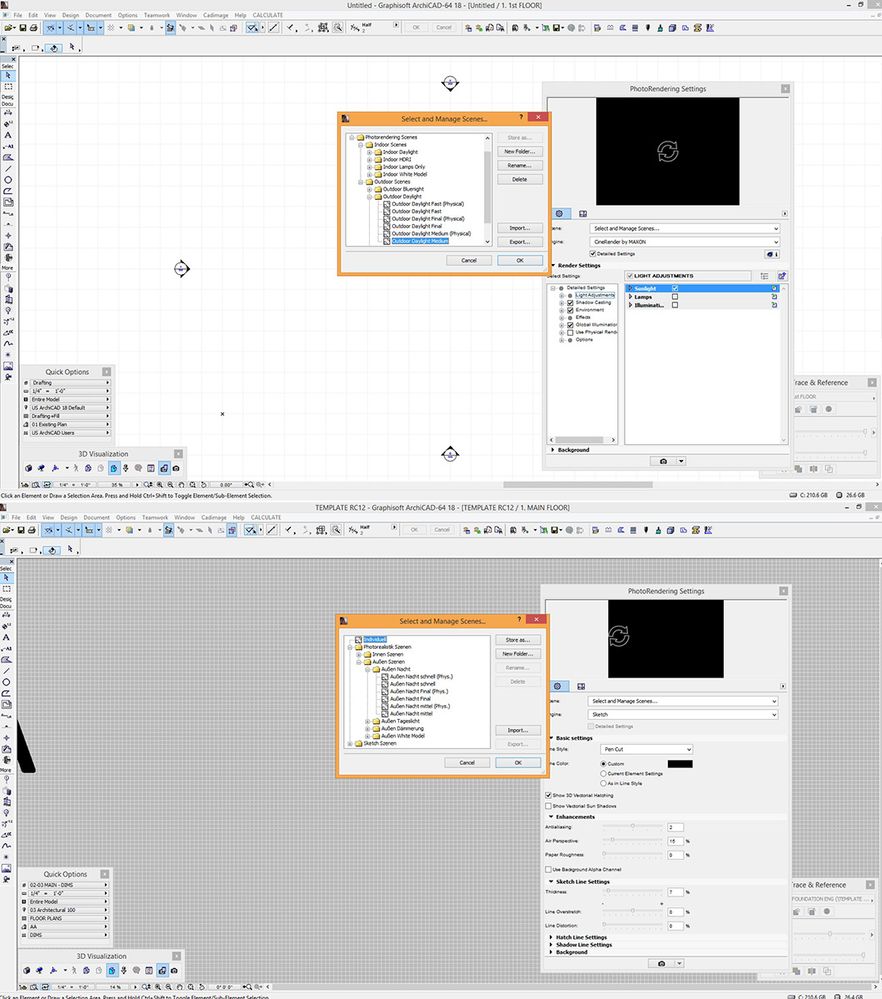Click Delete button in upper Scenes dialog

click(519, 180)
